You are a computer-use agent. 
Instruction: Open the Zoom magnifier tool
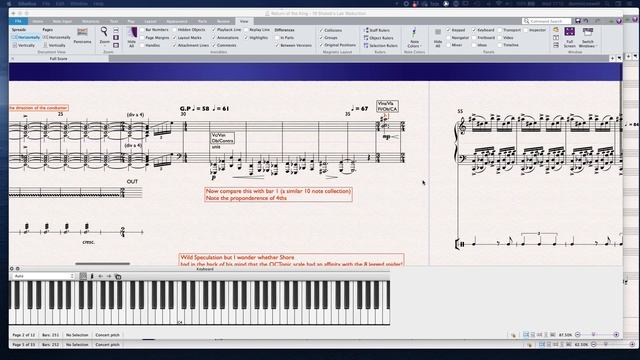tap(104, 31)
